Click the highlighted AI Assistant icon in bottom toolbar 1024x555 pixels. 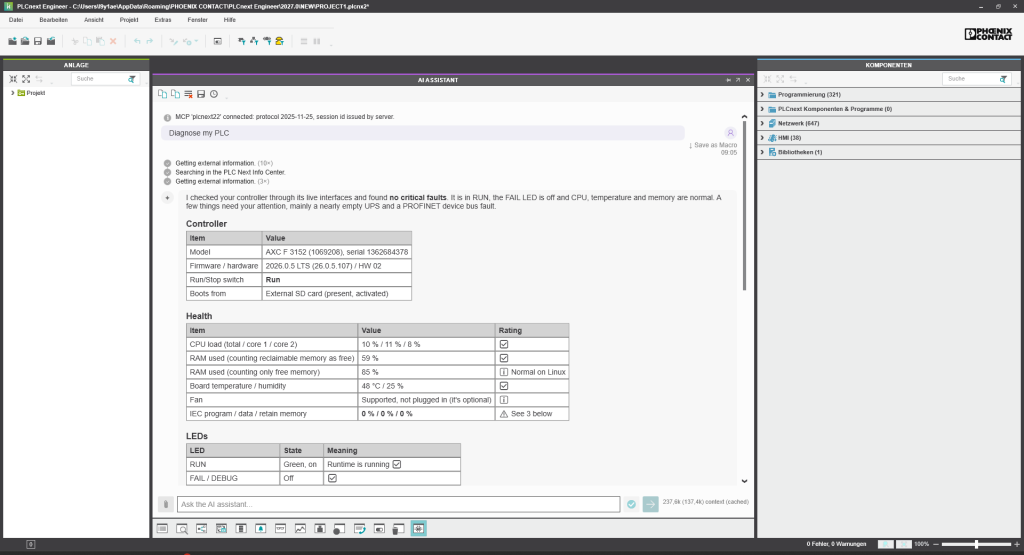pyautogui.click(x=419, y=528)
